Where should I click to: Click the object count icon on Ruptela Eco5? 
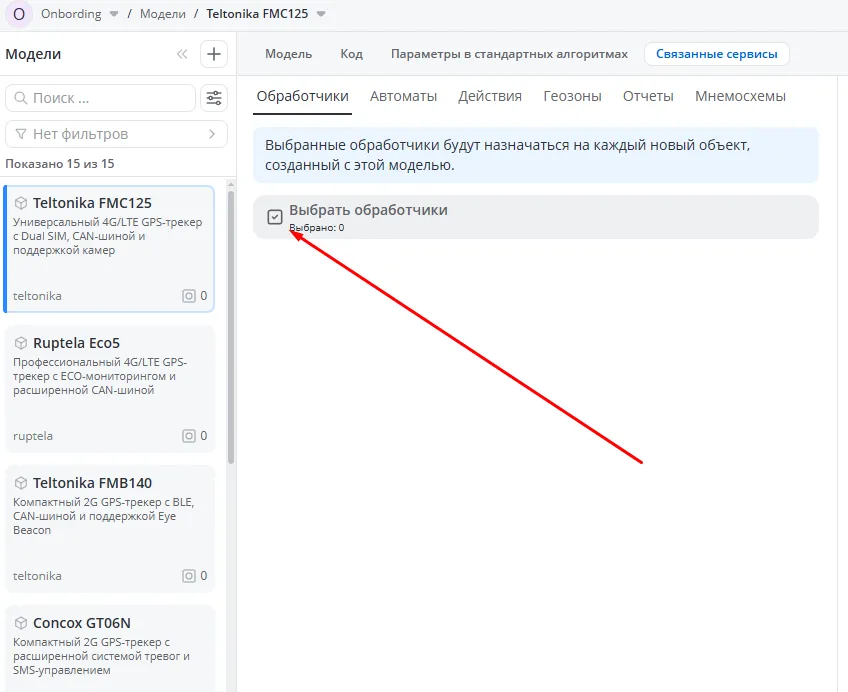[x=189, y=436]
